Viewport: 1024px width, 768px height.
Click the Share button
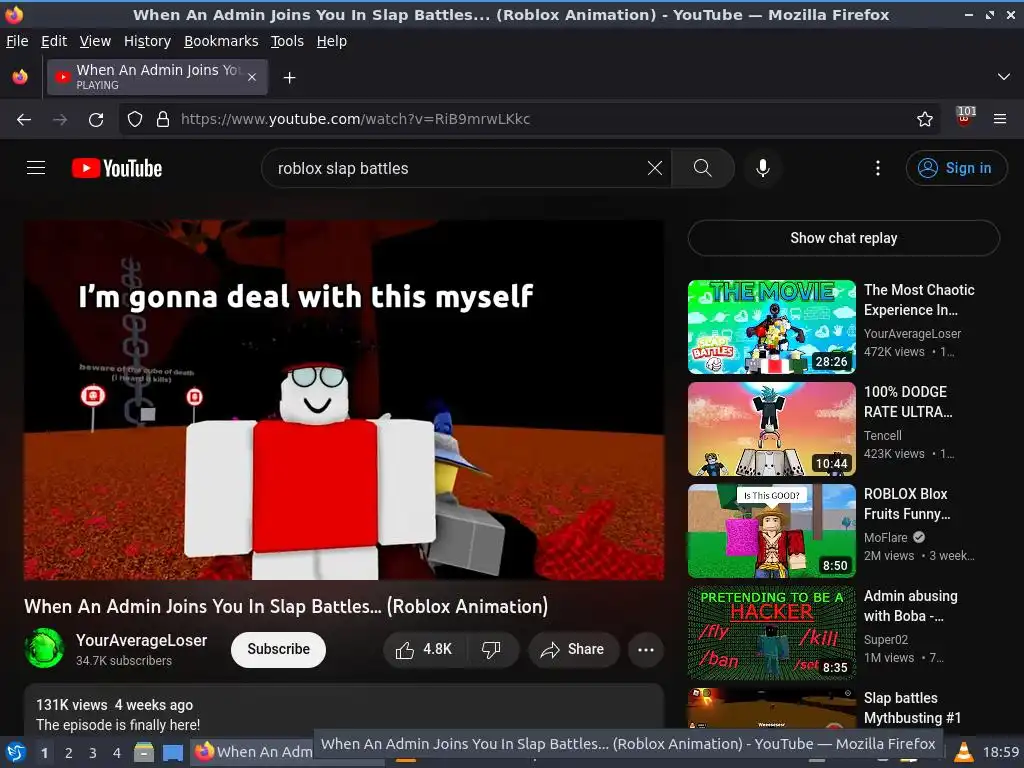pyautogui.click(x=573, y=649)
